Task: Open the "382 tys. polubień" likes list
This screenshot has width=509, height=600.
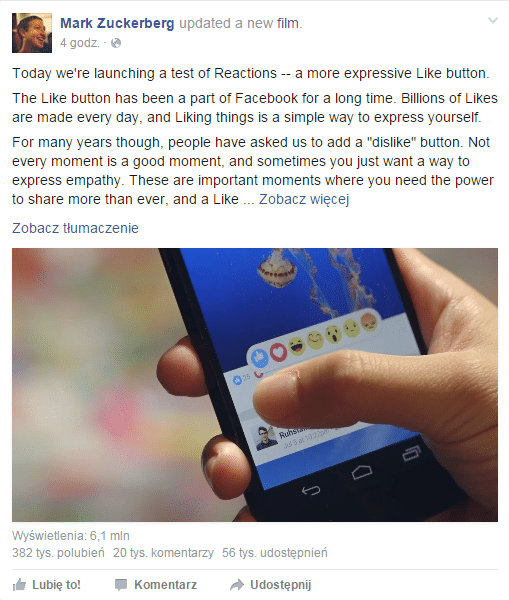Action: pos(58,553)
